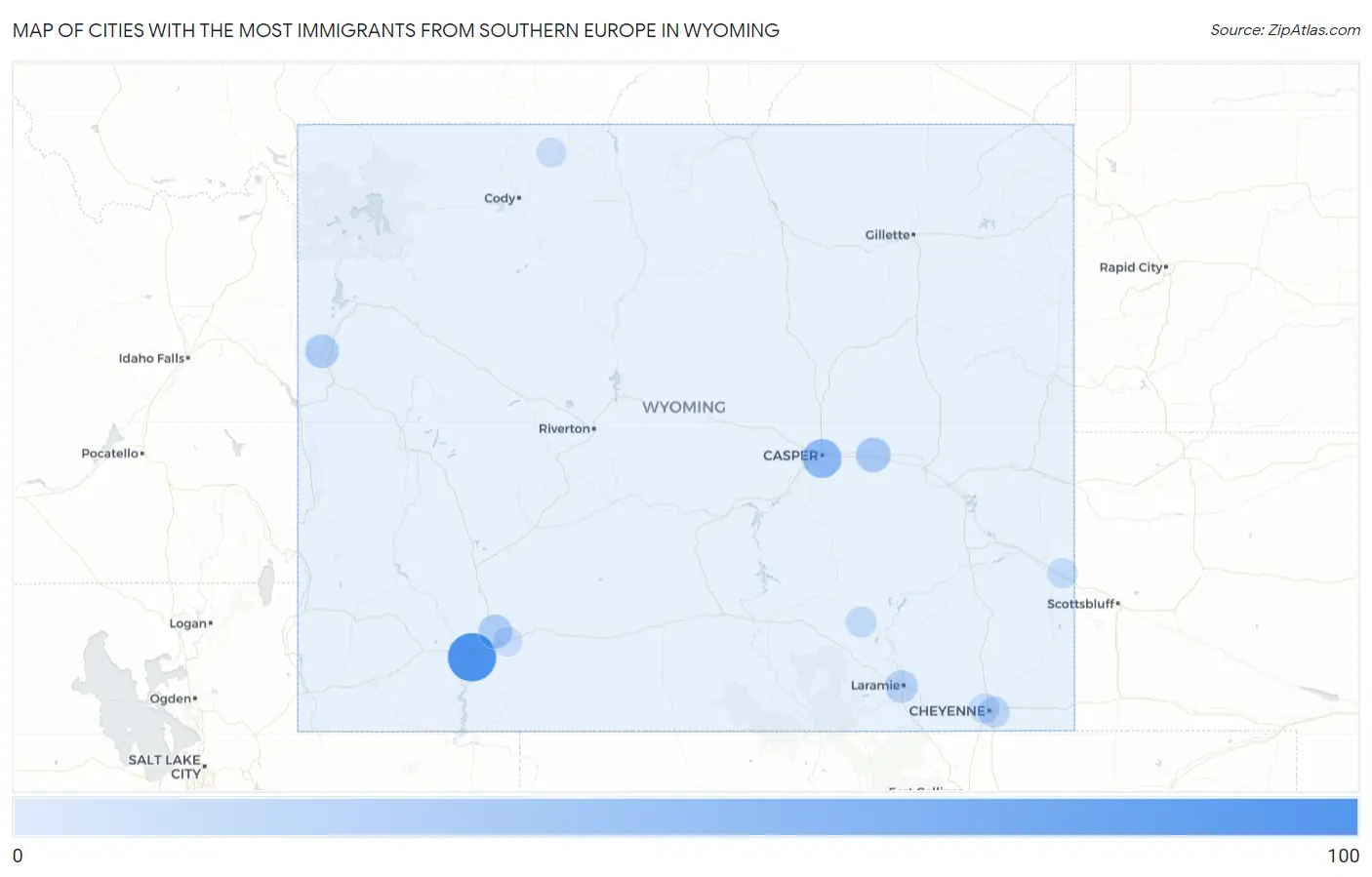1372x877 pixels.
Task: Click the Source: ZipAtlas.com text
Action: [x=1285, y=30]
